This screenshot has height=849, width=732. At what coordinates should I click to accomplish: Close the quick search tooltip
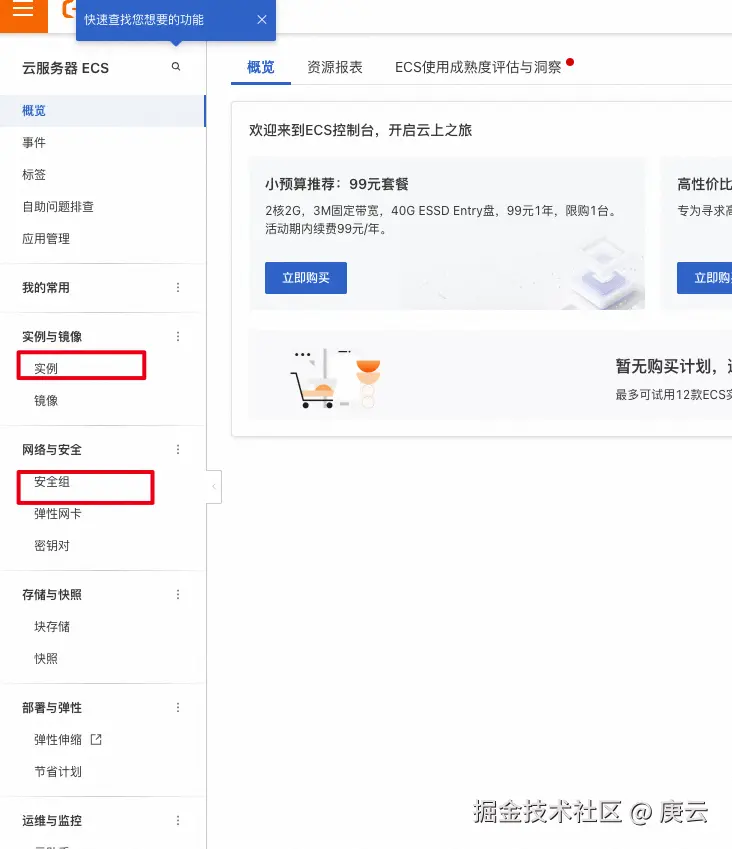point(262,19)
